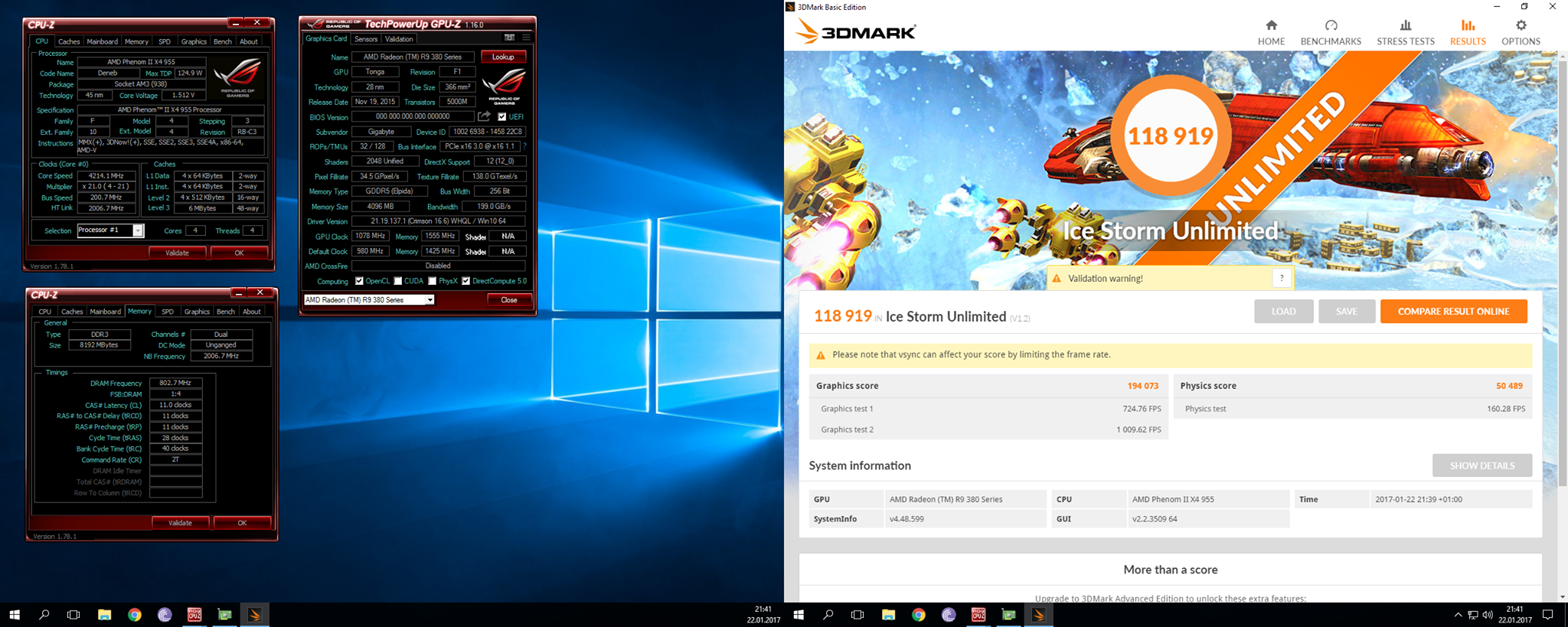Image resolution: width=1568 pixels, height=627 pixels.
Task: Open the GPU selector dropdown in GPU-Z
Action: click(x=430, y=300)
